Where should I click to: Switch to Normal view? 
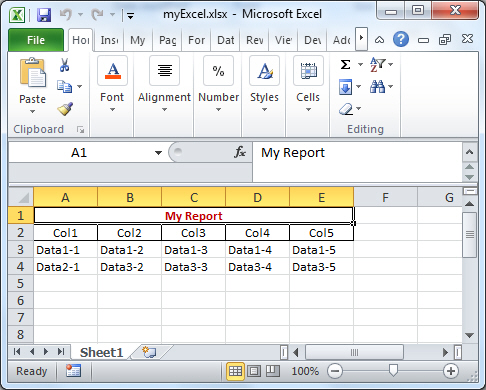point(235,371)
